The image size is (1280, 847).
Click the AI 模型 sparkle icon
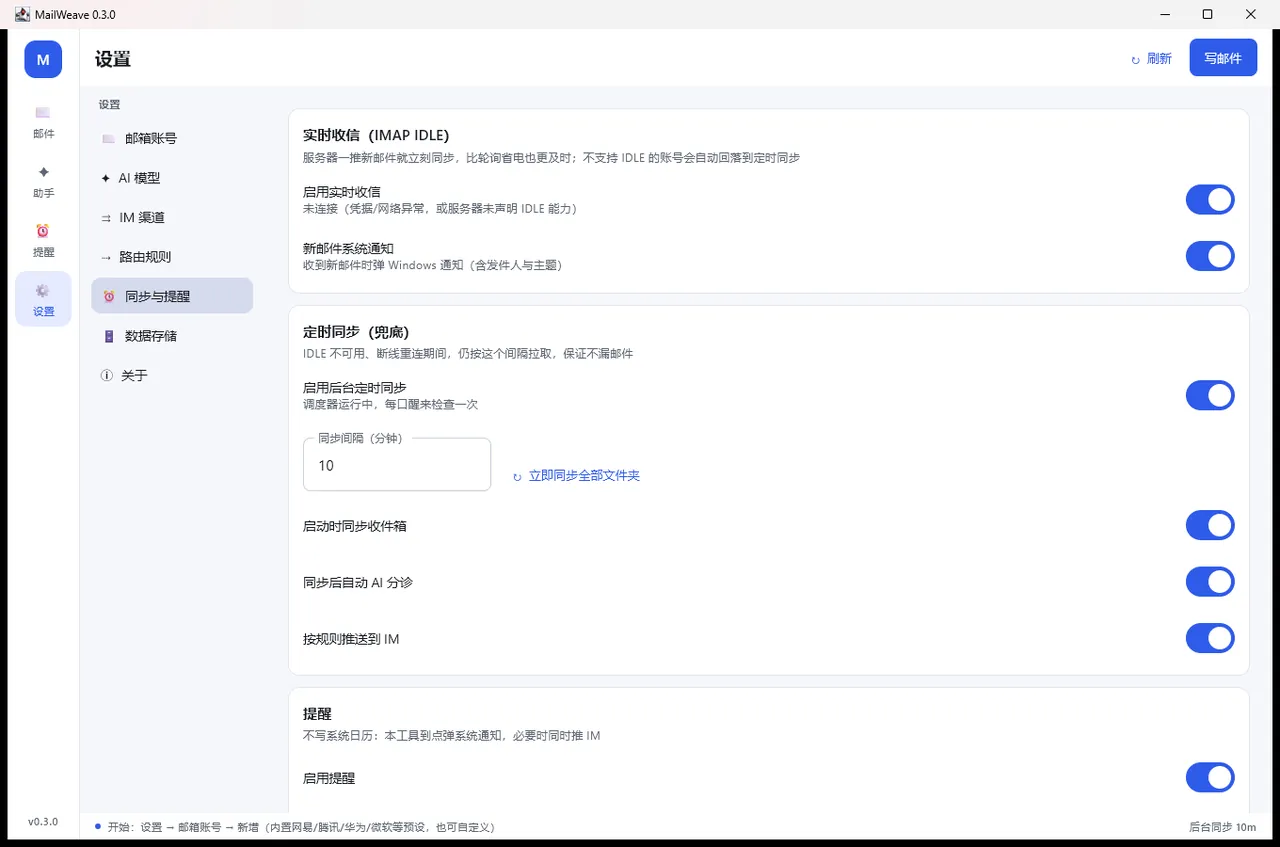coord(106,178)
